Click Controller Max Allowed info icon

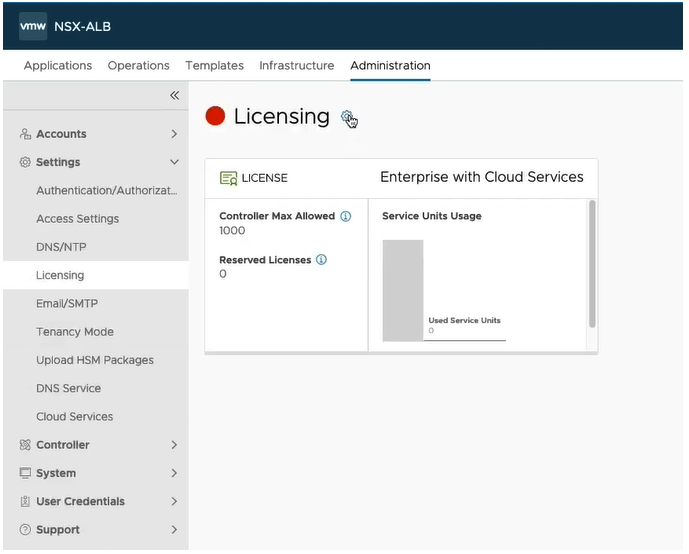(346, 216)
